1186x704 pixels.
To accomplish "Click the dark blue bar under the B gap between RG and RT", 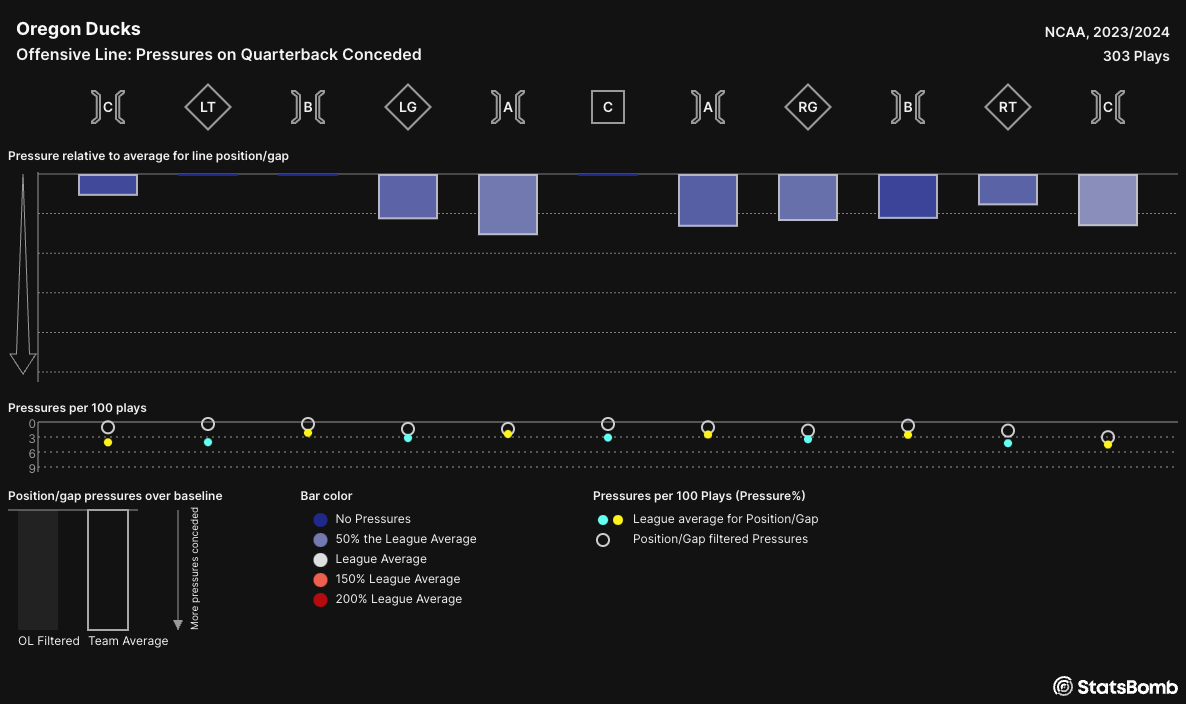I will 908,197.
